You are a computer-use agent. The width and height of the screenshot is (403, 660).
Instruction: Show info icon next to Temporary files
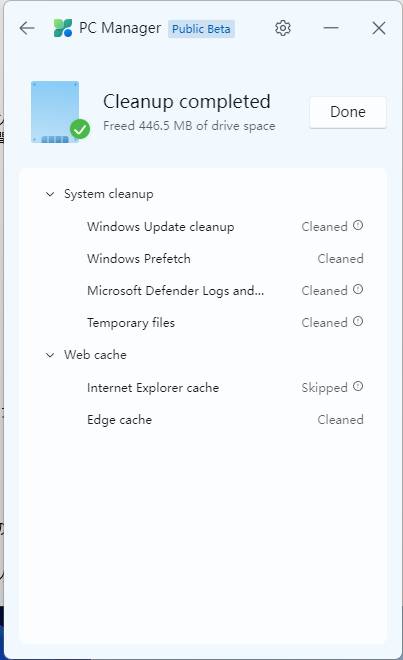click(358, 322)
